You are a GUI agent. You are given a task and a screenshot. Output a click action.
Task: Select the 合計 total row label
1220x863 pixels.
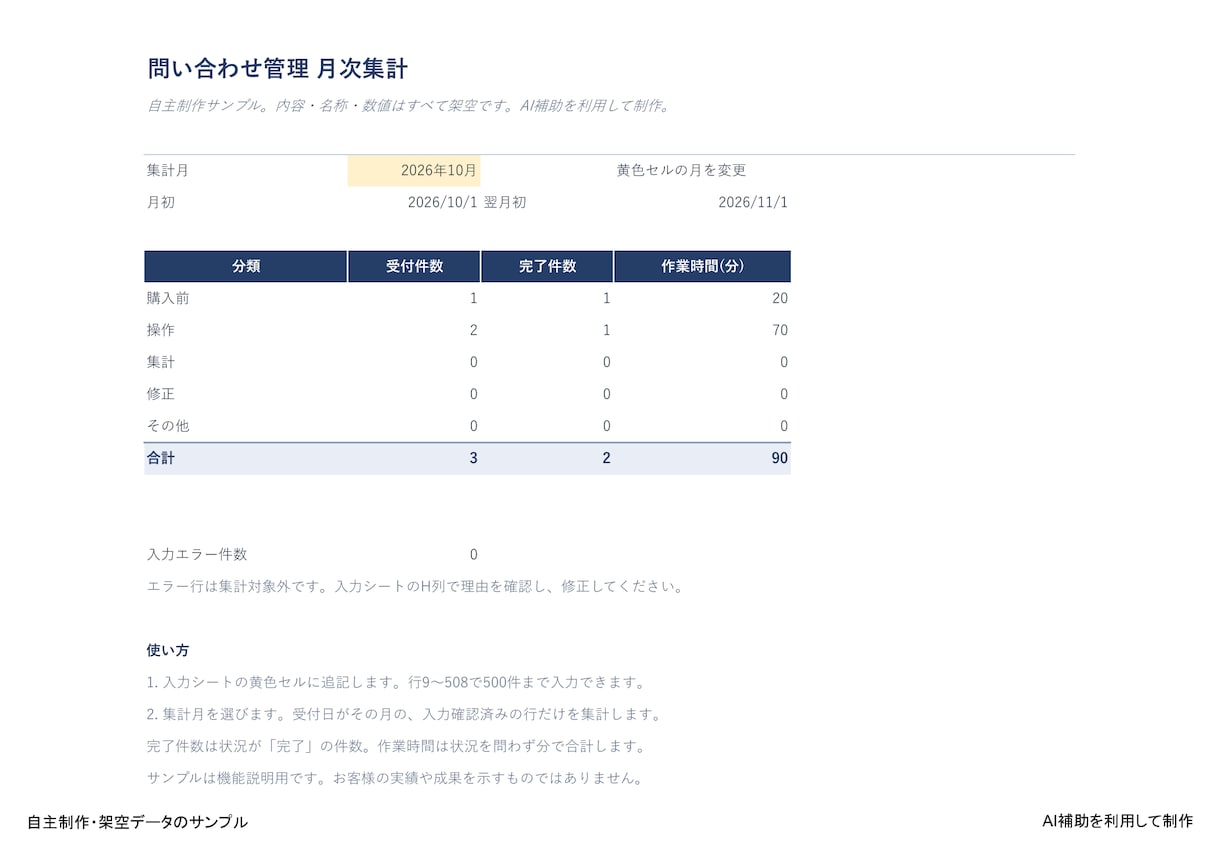(x=161, y=459)
